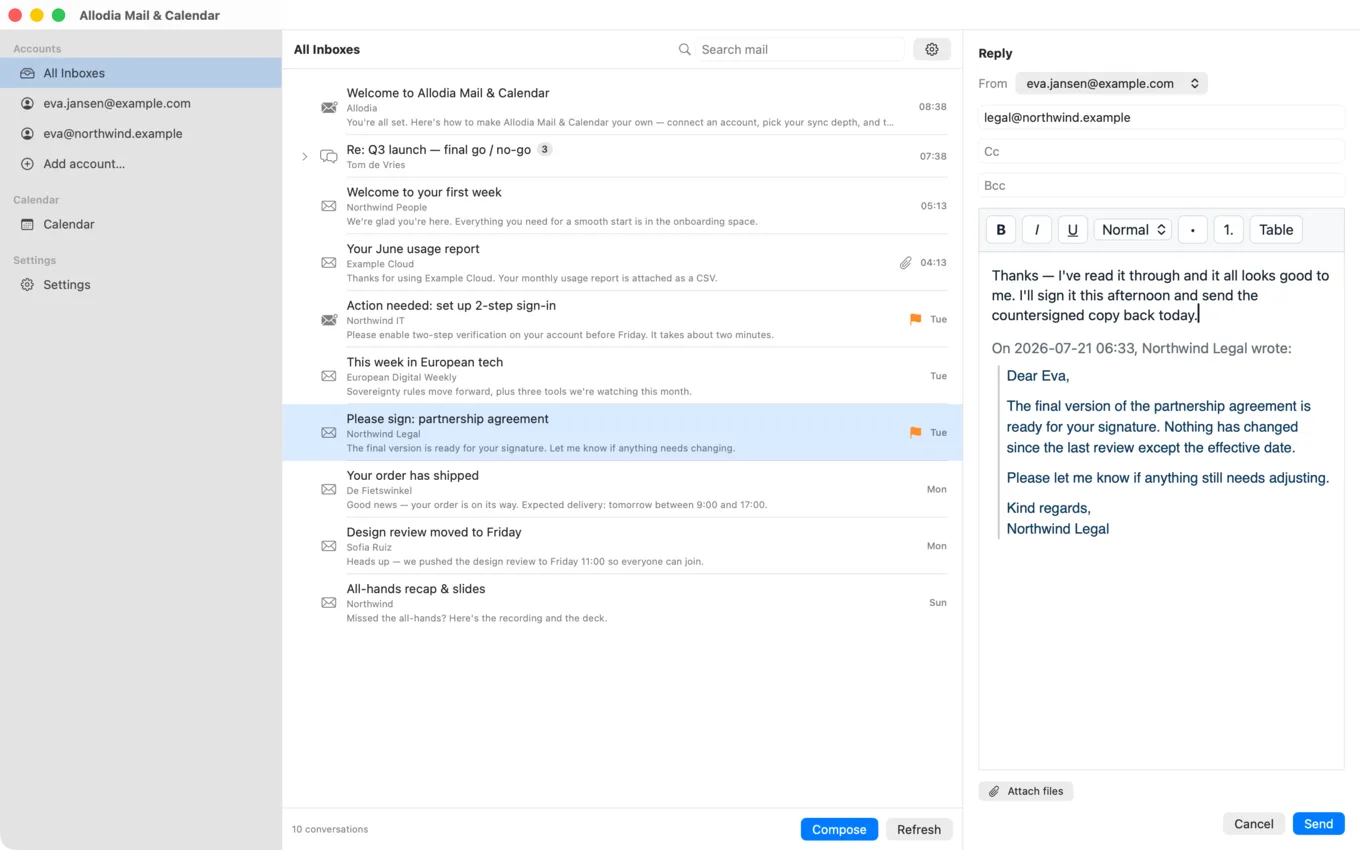Click the person icon beside eva@northwind.example
Image resolution: width=1360 pixels, height=850 pixels.
(27, 133)
